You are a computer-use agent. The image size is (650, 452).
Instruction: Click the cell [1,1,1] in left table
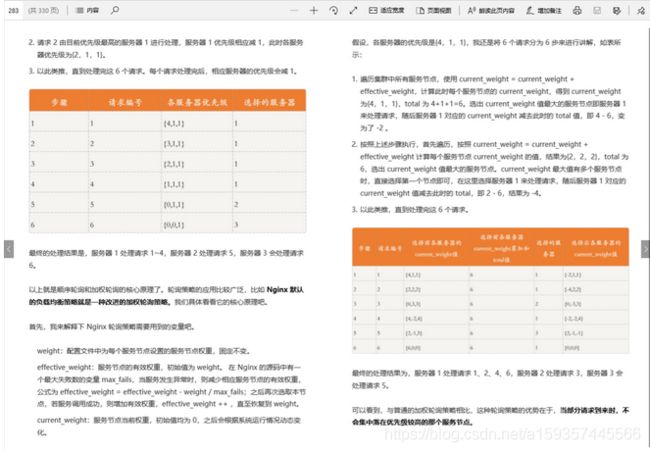coord(174,184)
